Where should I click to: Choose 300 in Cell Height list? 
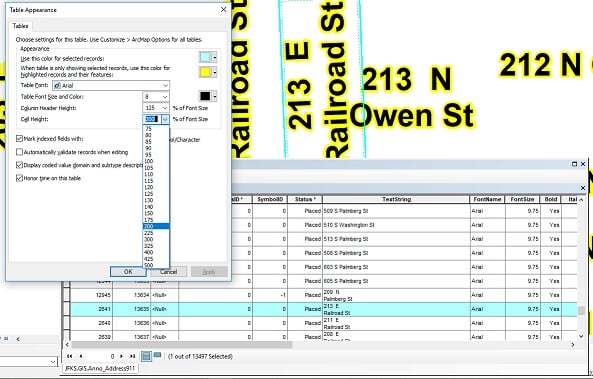156,239
